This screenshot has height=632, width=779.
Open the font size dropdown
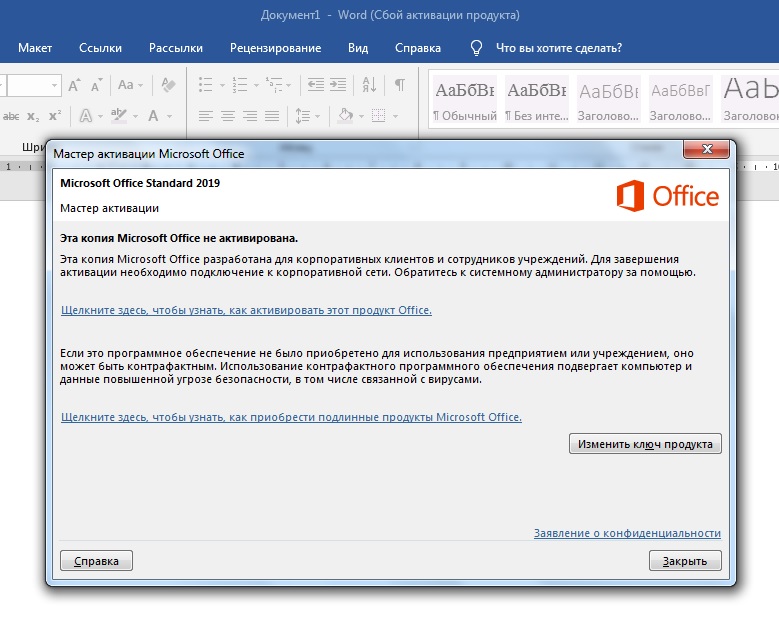55,85
